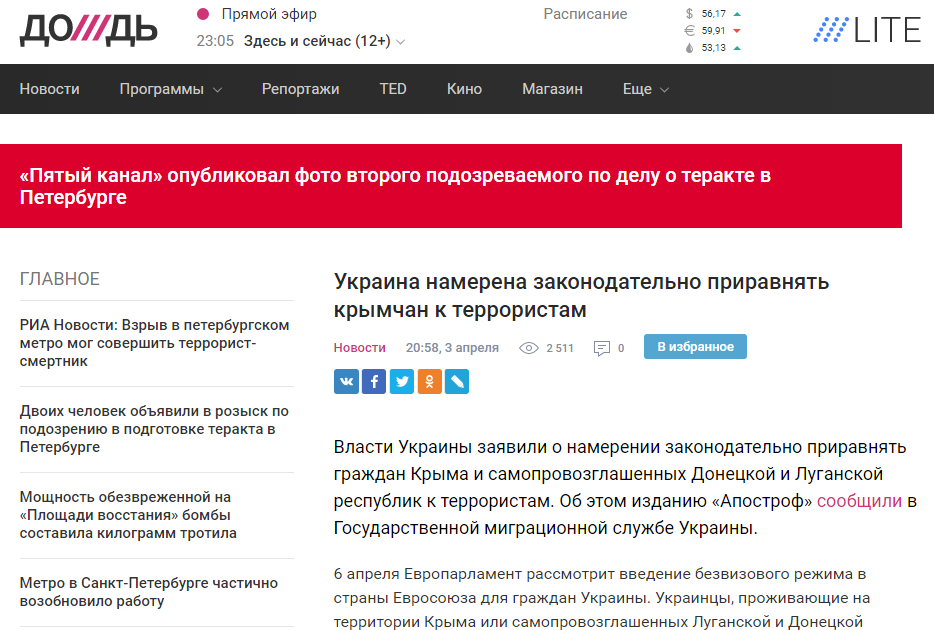
Task: Share the article on VK
Action: tap(346, 382)
